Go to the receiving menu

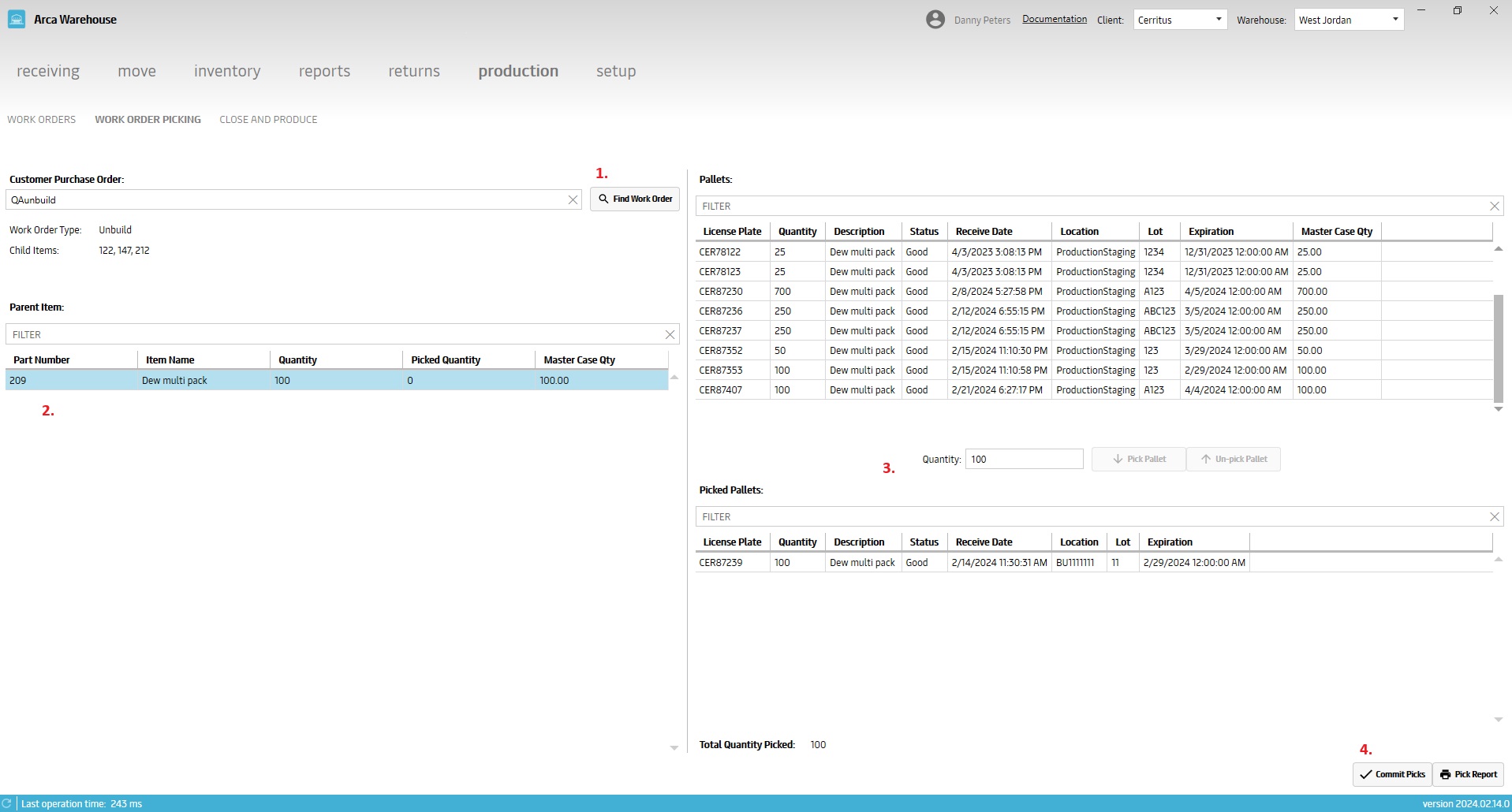pos(48,71)
